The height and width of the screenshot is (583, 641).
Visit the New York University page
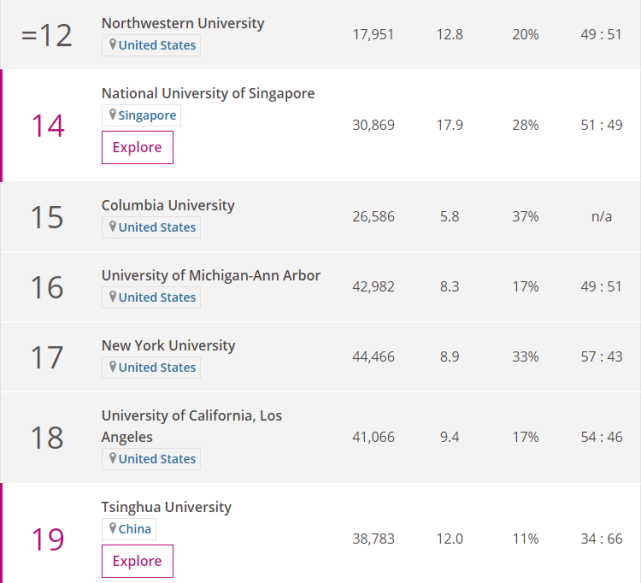(168, 345)
